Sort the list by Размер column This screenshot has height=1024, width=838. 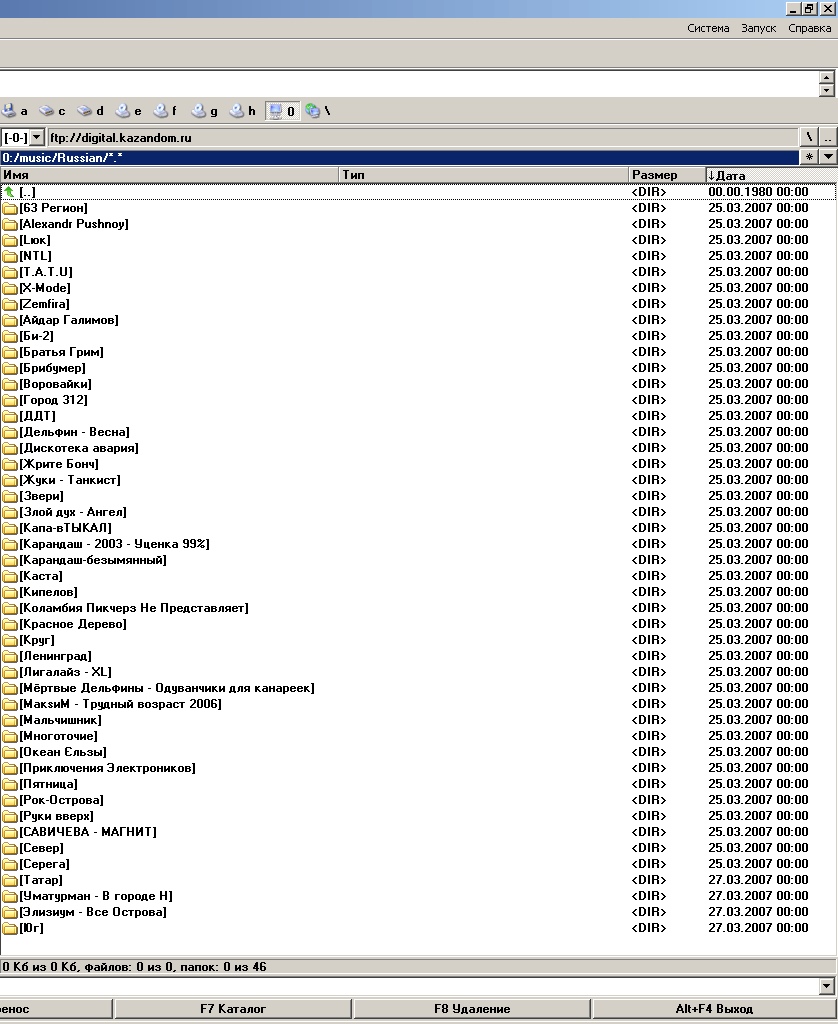pos(667,175)
